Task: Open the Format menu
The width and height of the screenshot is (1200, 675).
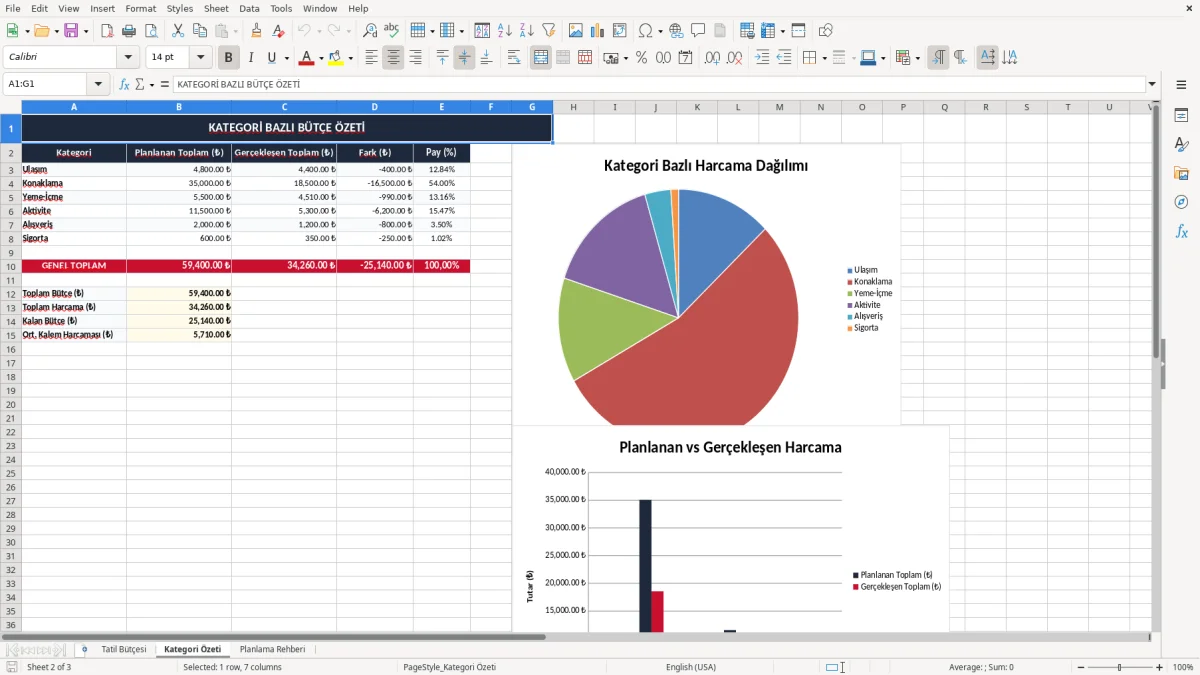Action: (140, 8)
